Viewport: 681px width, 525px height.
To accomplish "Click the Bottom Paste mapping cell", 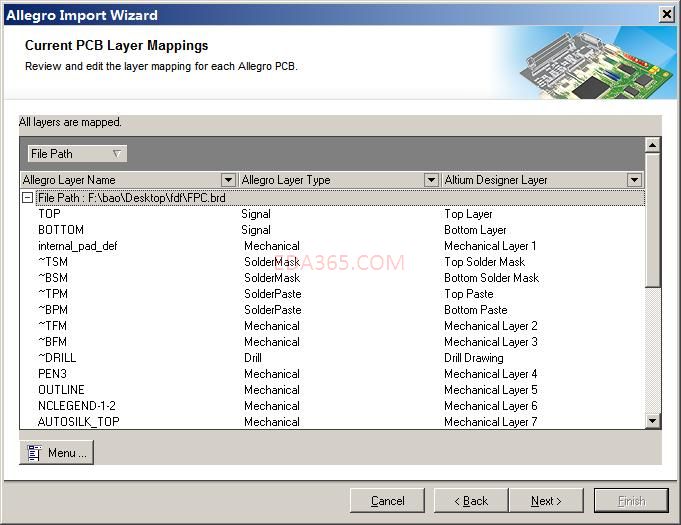I will (476, 310).
